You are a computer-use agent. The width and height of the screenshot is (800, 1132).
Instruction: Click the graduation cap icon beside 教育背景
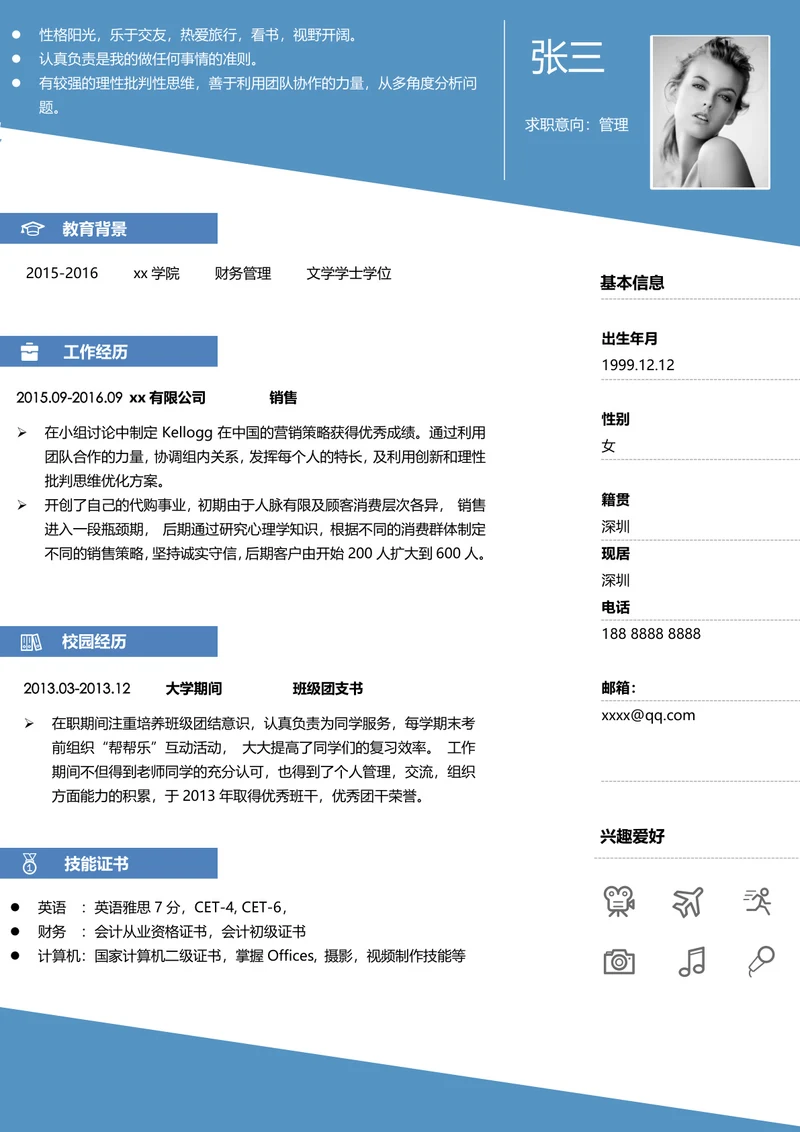(x=33, y=229)
